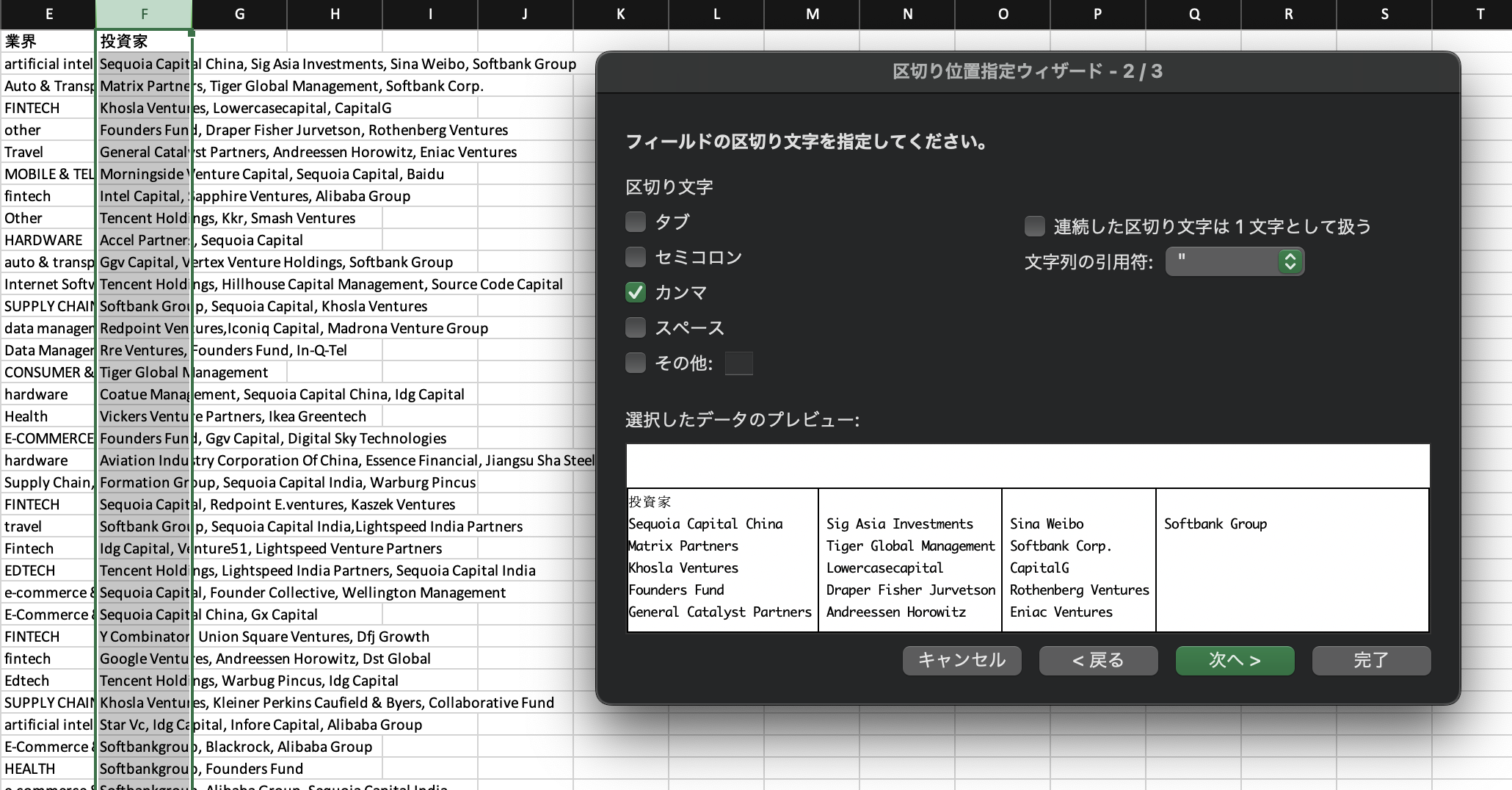The image size is (1512, 790).
Task: Select cell starting Y Combinator, Union Square
Action: coord(144,637)
